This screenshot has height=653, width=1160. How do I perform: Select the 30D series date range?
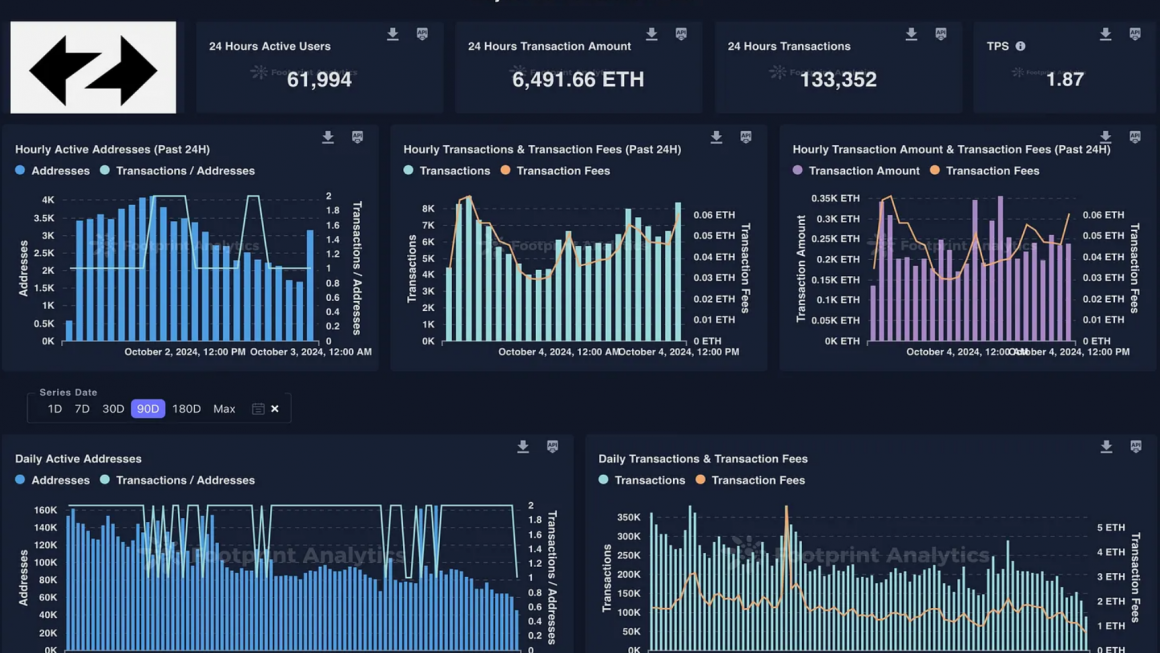(x=113, y=409)
